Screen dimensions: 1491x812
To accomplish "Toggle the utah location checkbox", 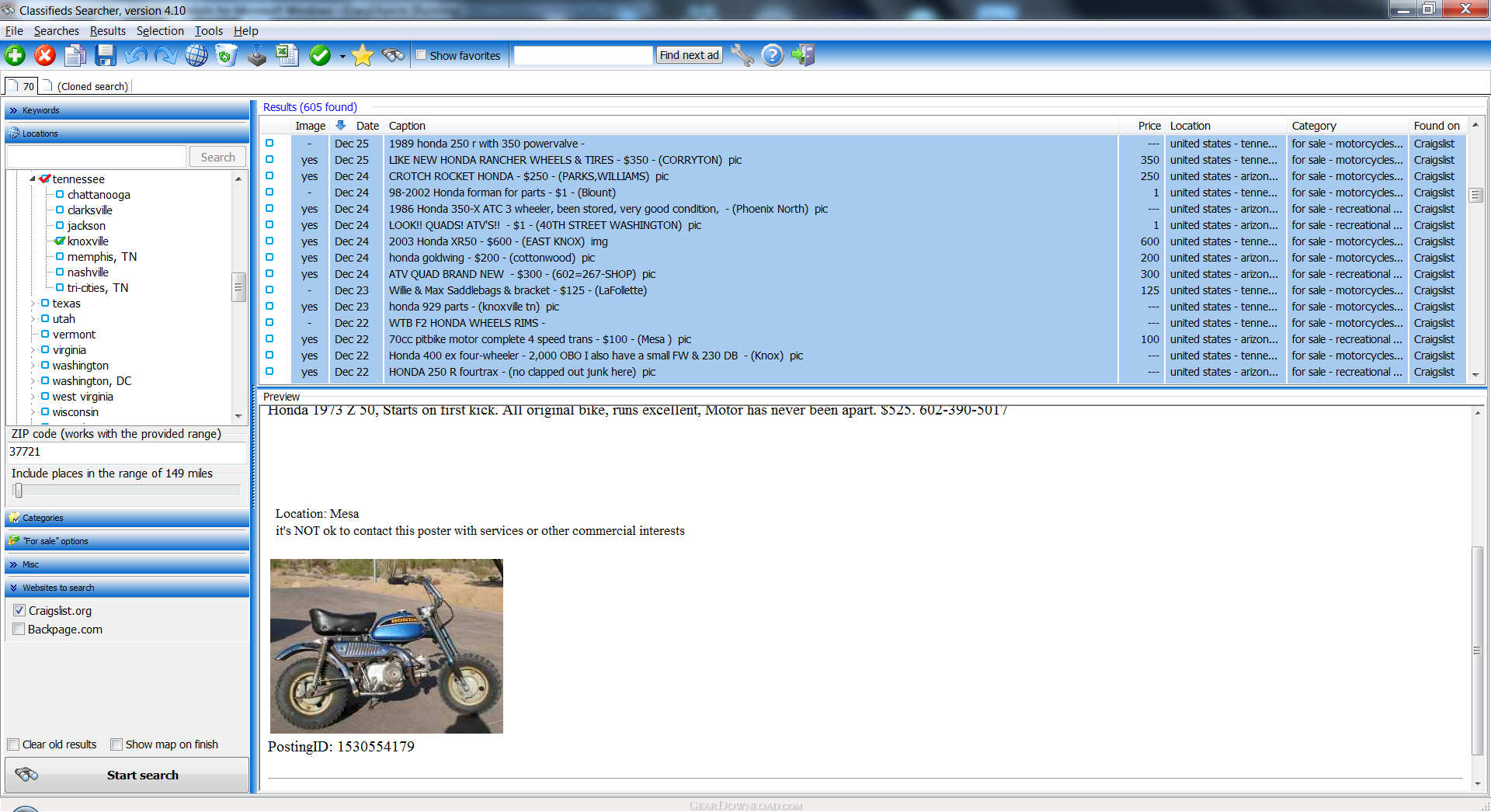I will click(45, 318).
